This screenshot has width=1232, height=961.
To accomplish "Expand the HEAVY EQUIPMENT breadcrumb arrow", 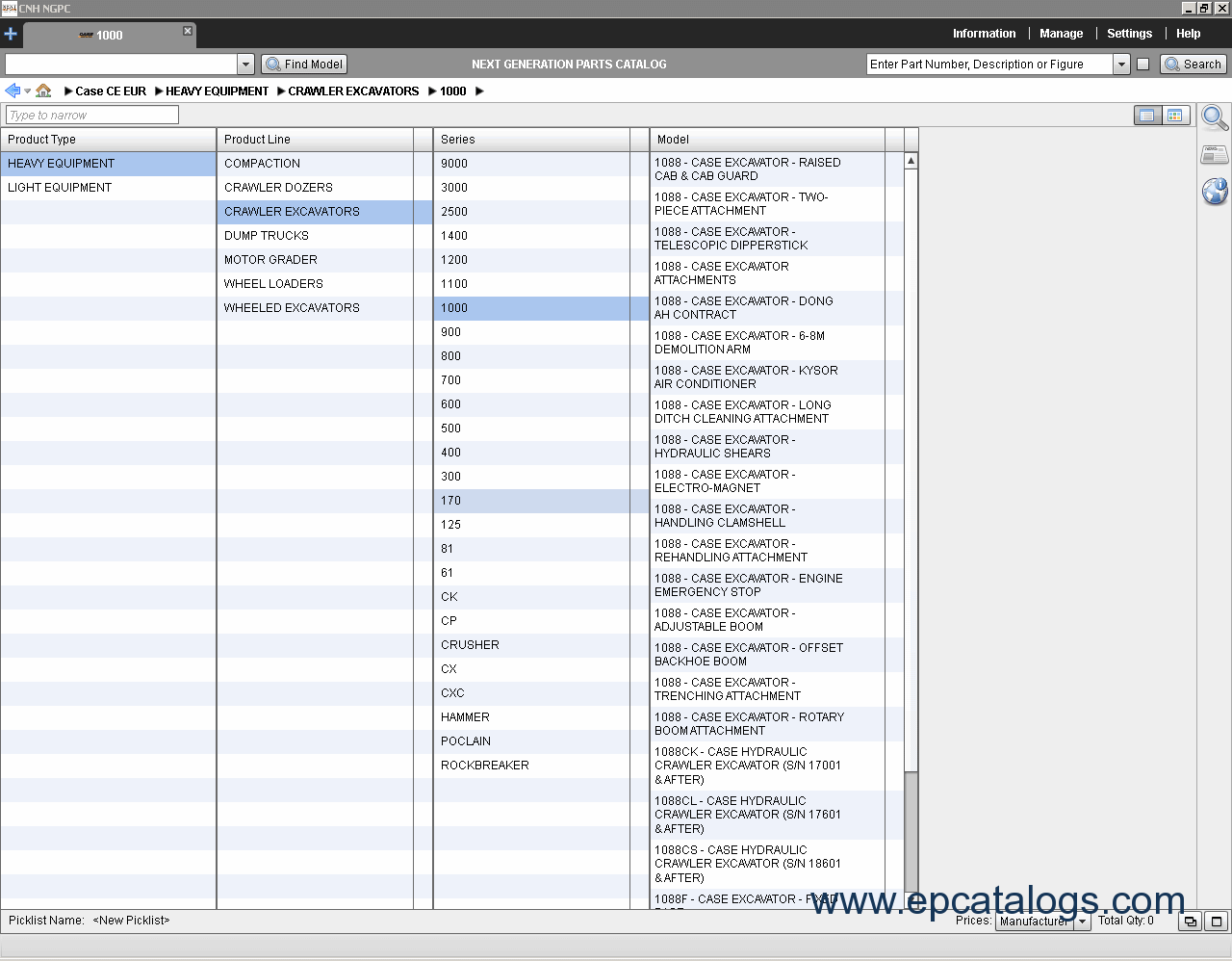I will tap(159, 91).
